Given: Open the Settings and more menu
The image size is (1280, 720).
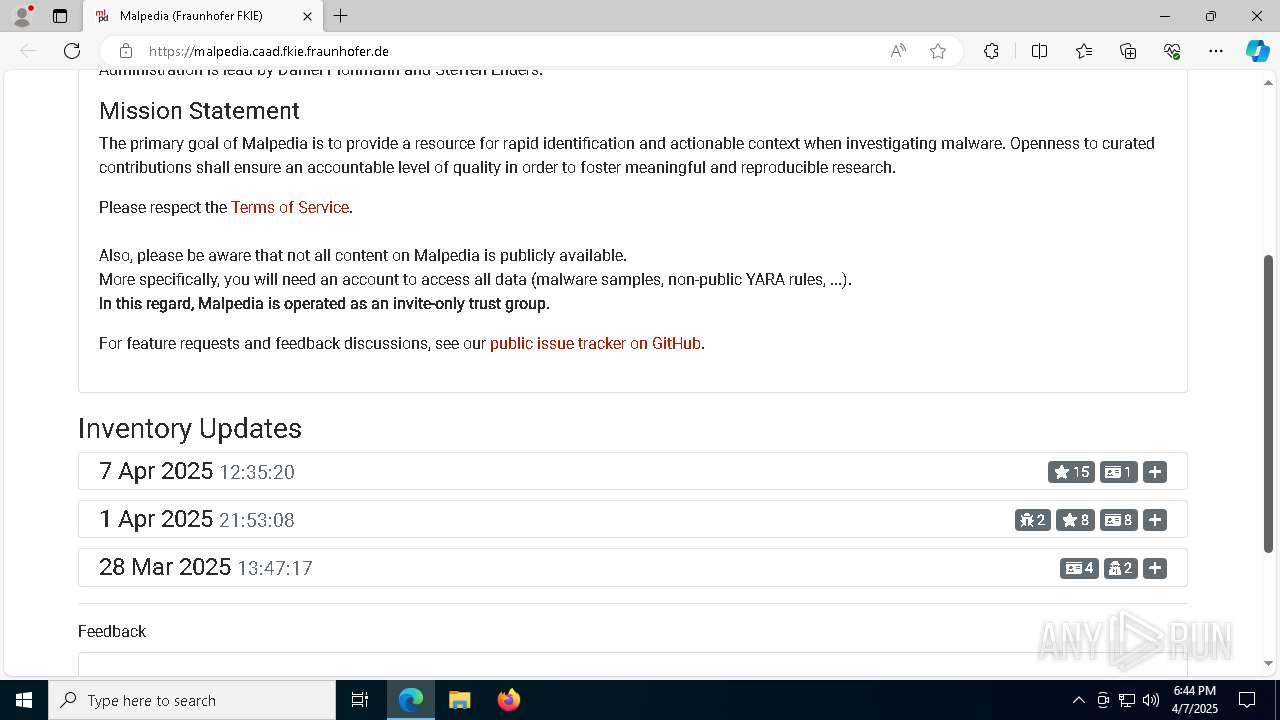Looking at the screenshot, I should [1216, 51].
